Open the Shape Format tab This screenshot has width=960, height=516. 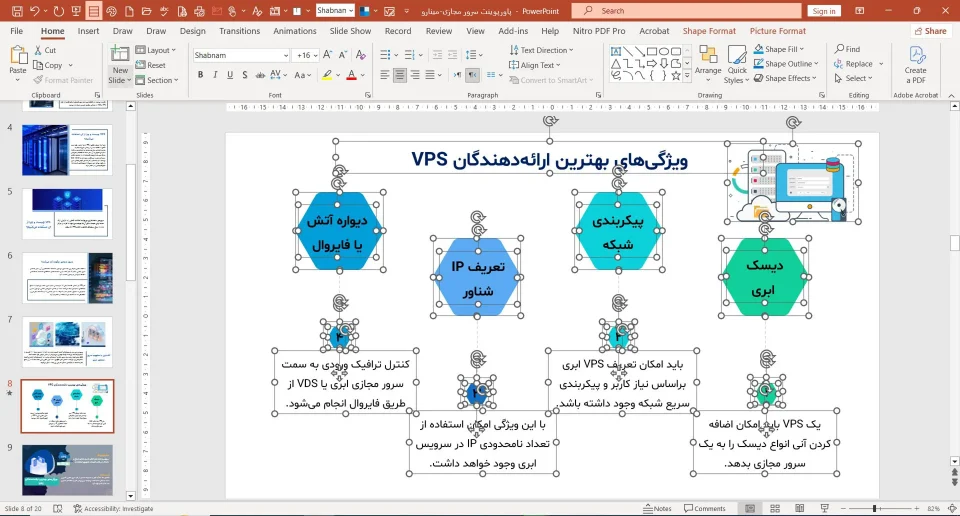[x=709, y=31]
